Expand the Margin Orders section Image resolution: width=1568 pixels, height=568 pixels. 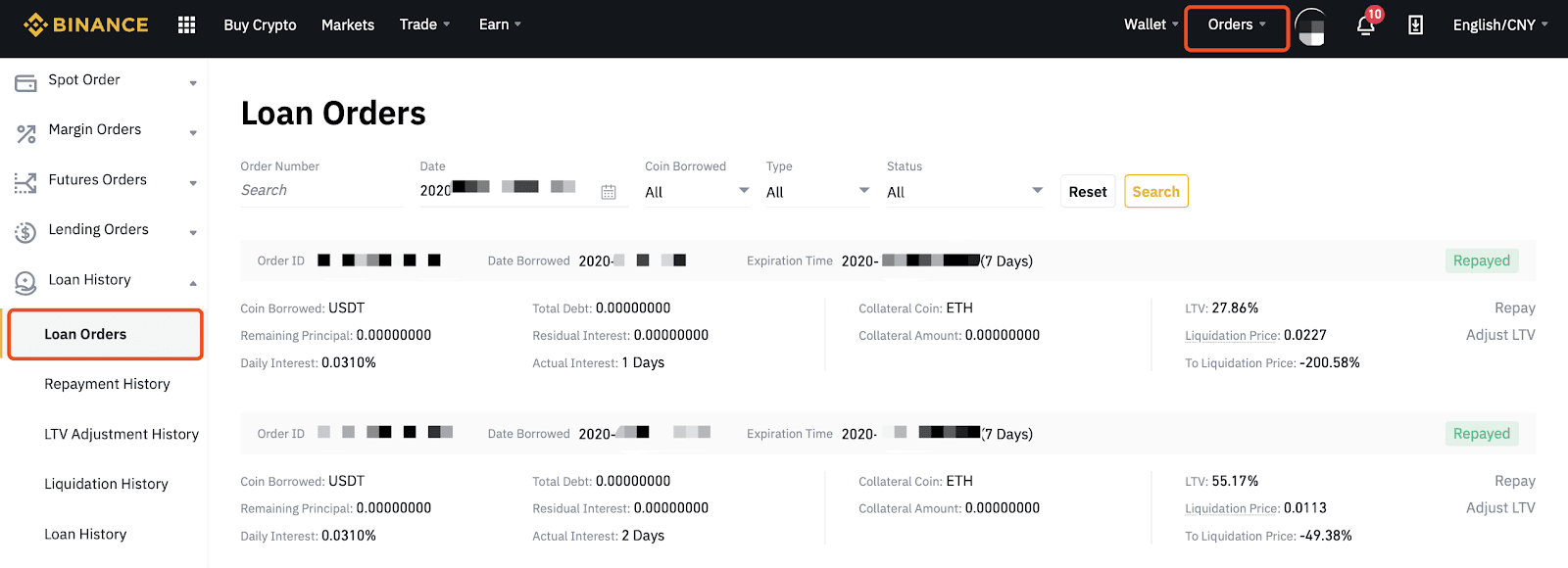pyautogui.click(x=193, y=133)
